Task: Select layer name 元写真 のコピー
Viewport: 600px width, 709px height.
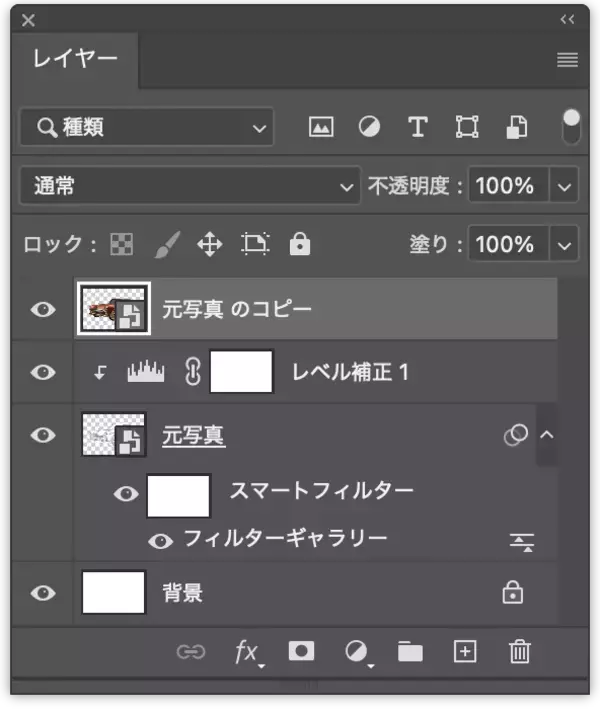Action: pos(237,310)
